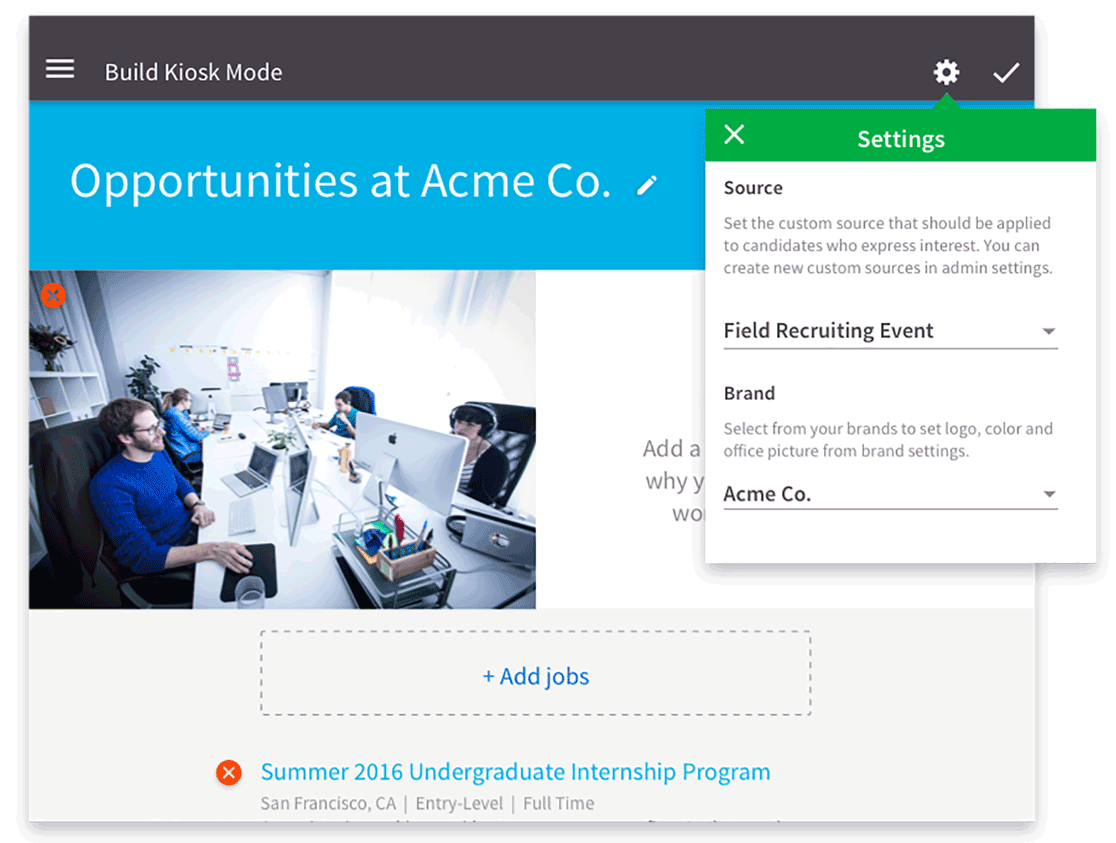The width and height of the screenshot is (1116, 843).
Task: Edit the page title with pencil icon
Action: (648, 185)
